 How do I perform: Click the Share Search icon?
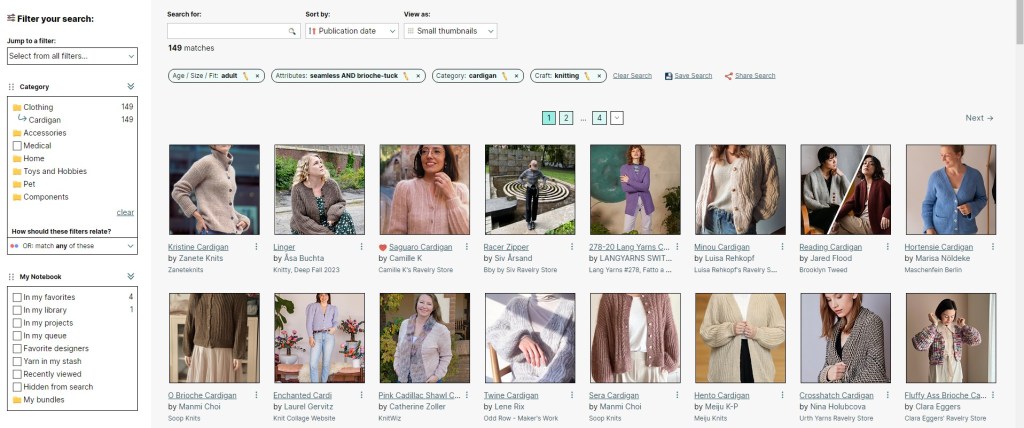pos(728,76)
